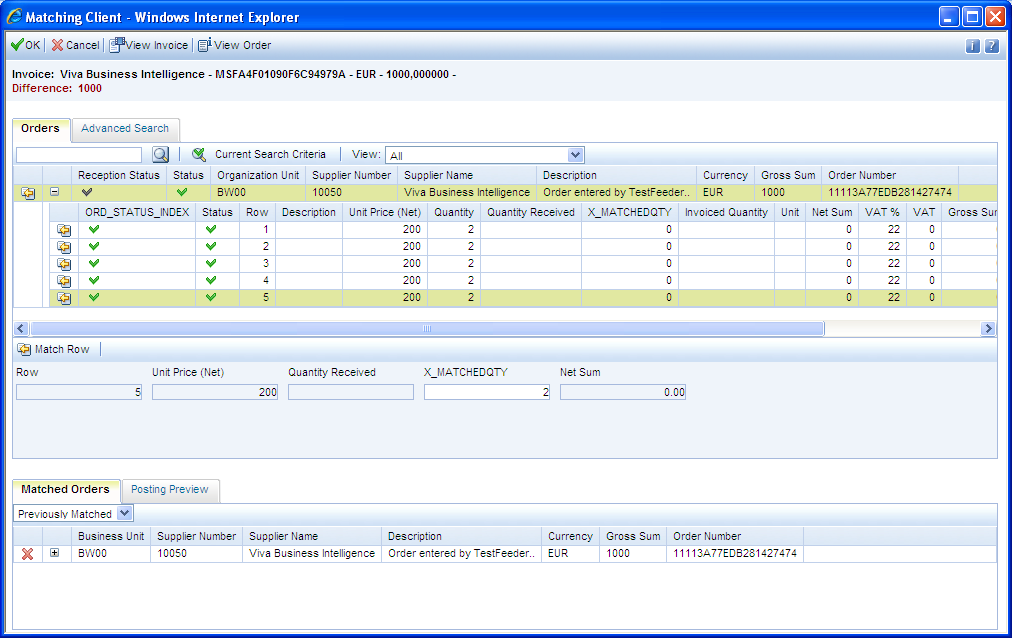
Task: Open View Invoice from toolbar
Action: (x=149, y=45)
